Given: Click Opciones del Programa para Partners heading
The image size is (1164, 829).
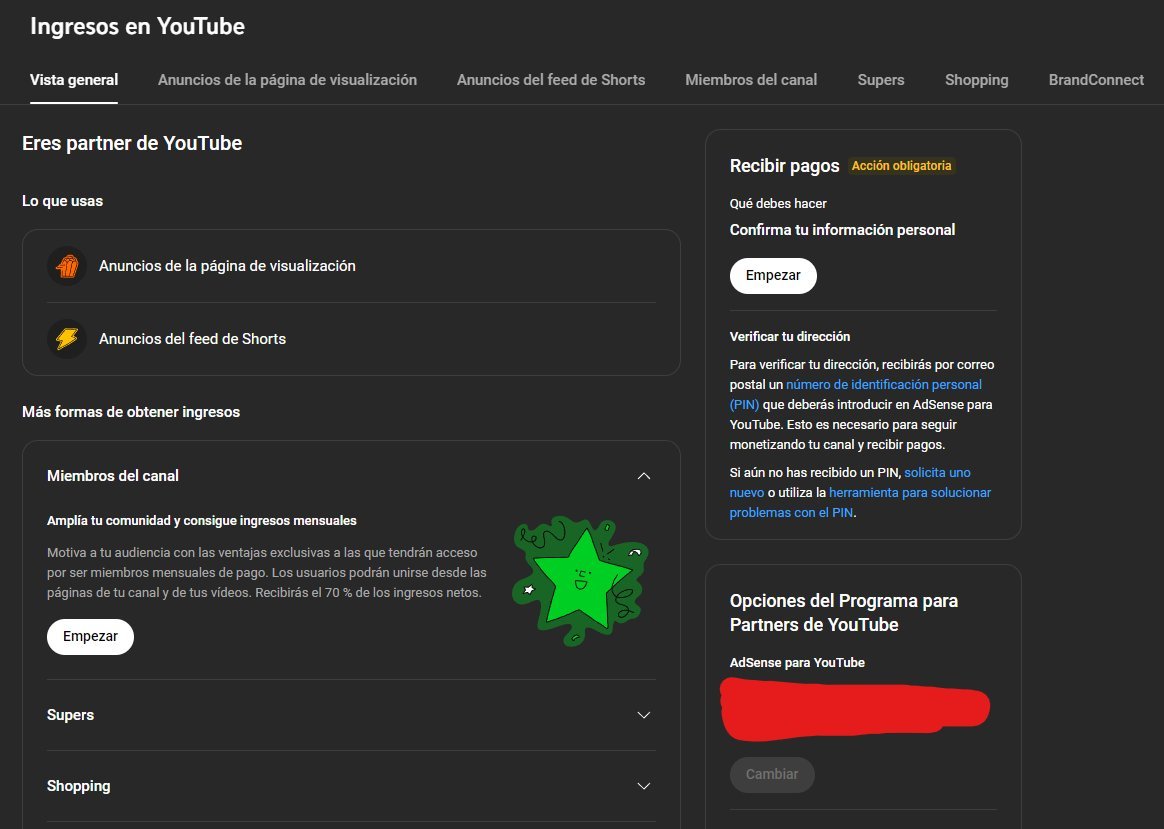Looking at the screenshot, I should 843,612.
